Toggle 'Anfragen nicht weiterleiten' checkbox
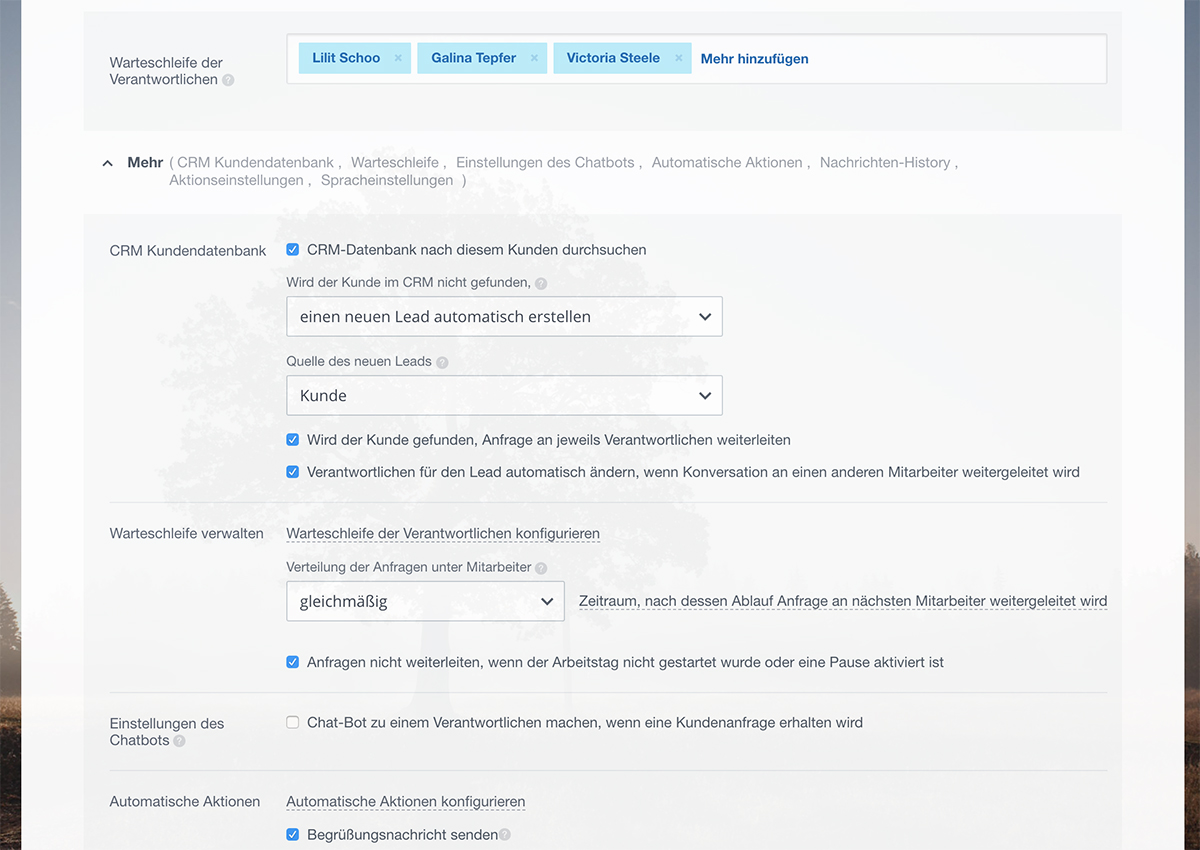 pyautogui.click(x=293, y=662)
